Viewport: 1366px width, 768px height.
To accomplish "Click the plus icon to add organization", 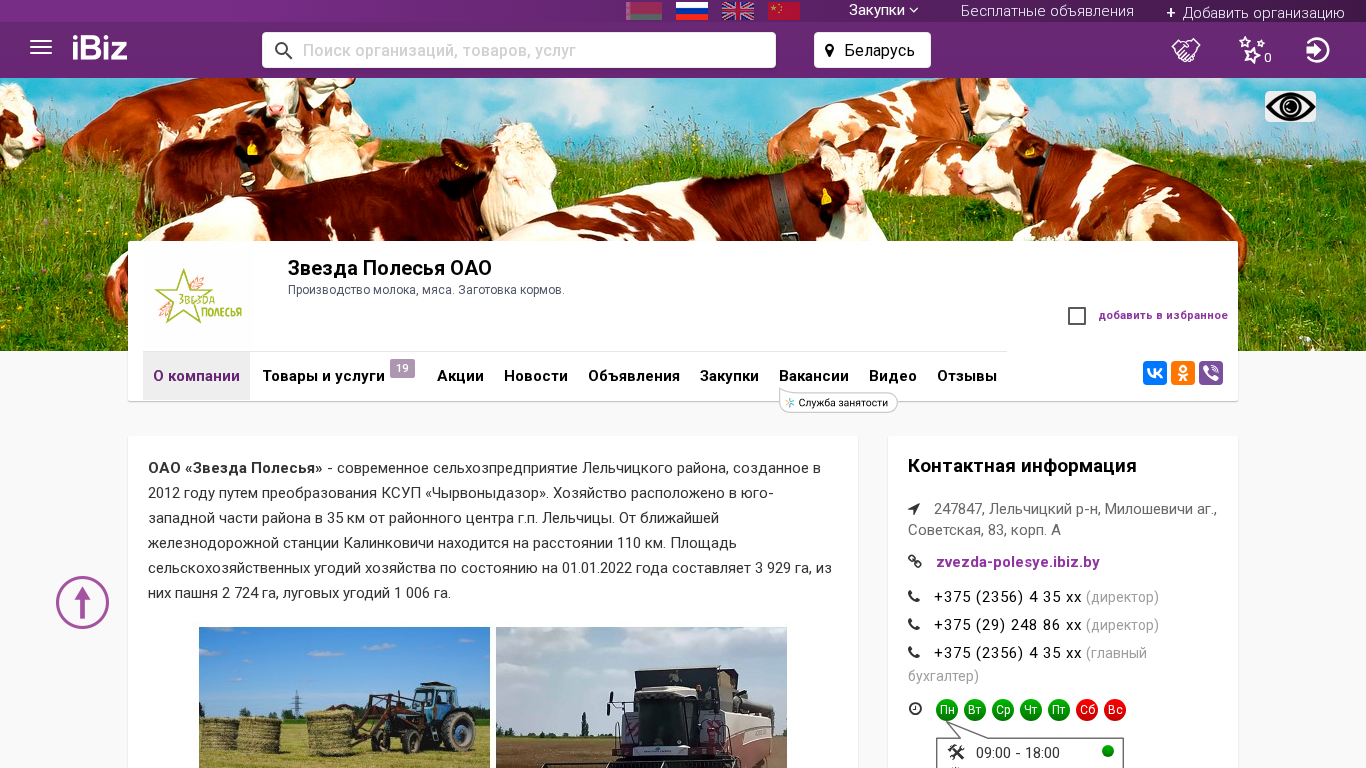I will click(x=1171, y=13).
